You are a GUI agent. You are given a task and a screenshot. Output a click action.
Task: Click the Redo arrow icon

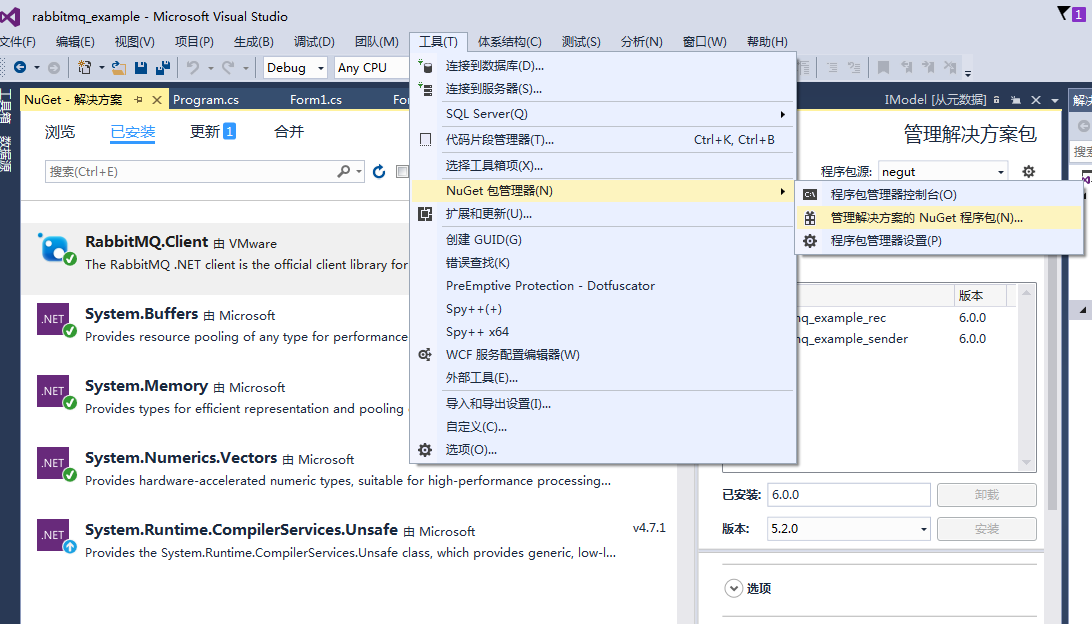(x=228, y=68)
